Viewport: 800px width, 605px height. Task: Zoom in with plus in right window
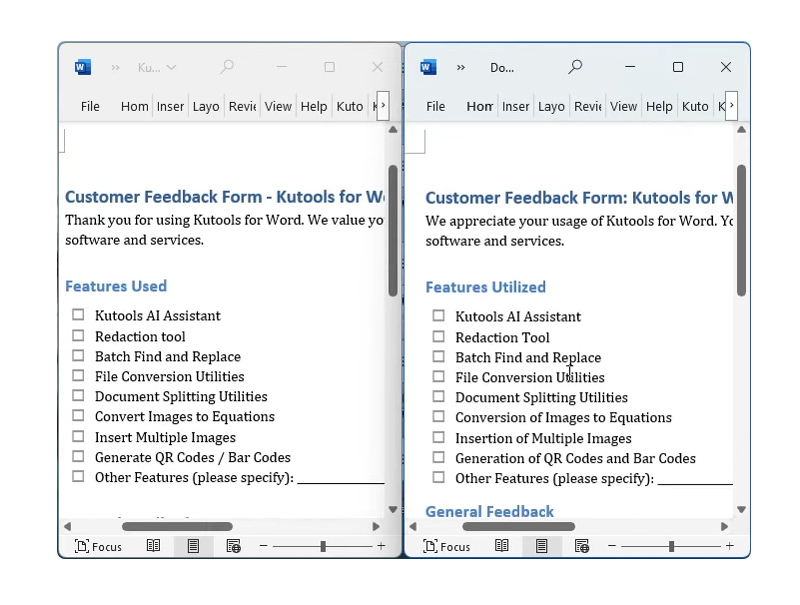(730, 546)
